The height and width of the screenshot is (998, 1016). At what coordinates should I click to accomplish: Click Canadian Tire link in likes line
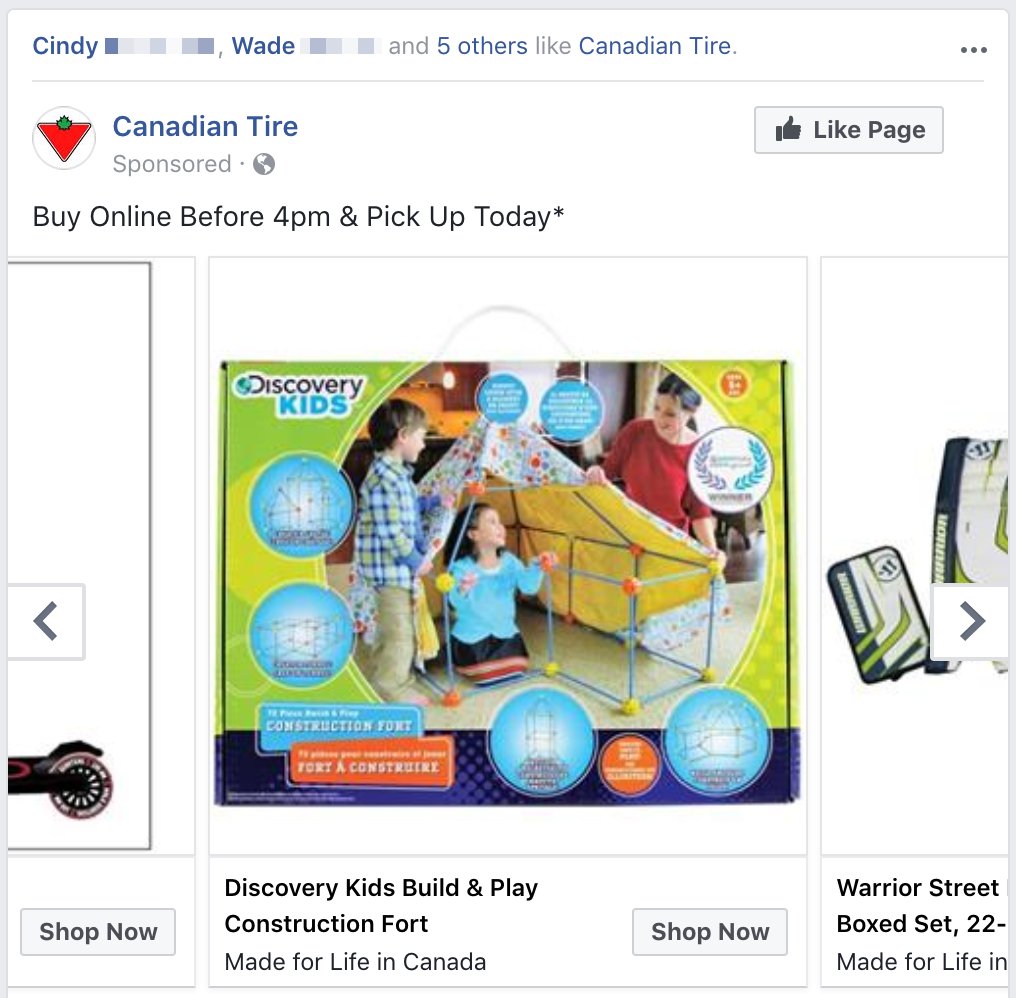click(655, 46)
